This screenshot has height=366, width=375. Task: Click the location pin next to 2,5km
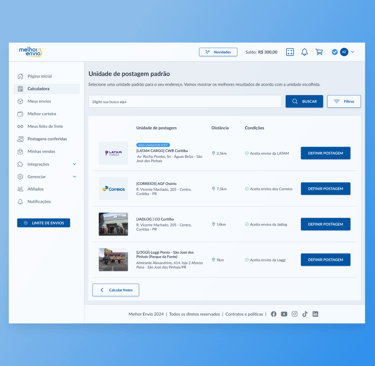point(213,153)
